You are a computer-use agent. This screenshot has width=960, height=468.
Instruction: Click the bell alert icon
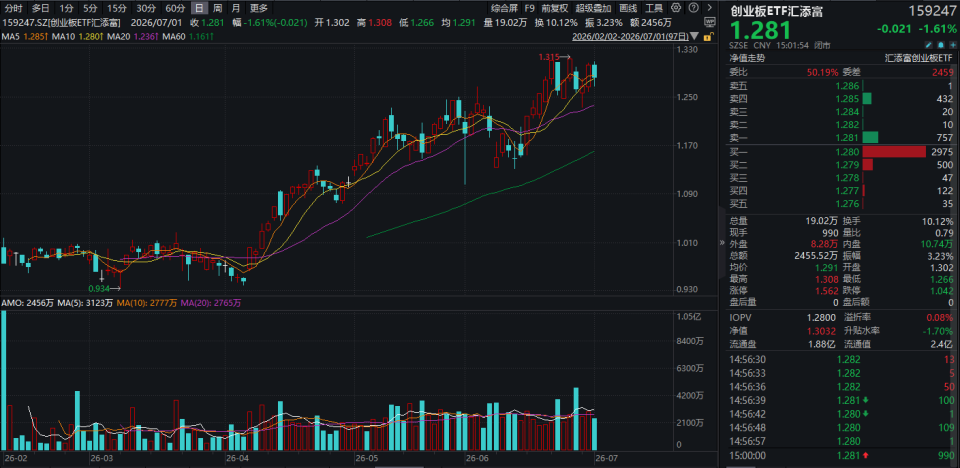pyautogui.click(x=940, y=45)
